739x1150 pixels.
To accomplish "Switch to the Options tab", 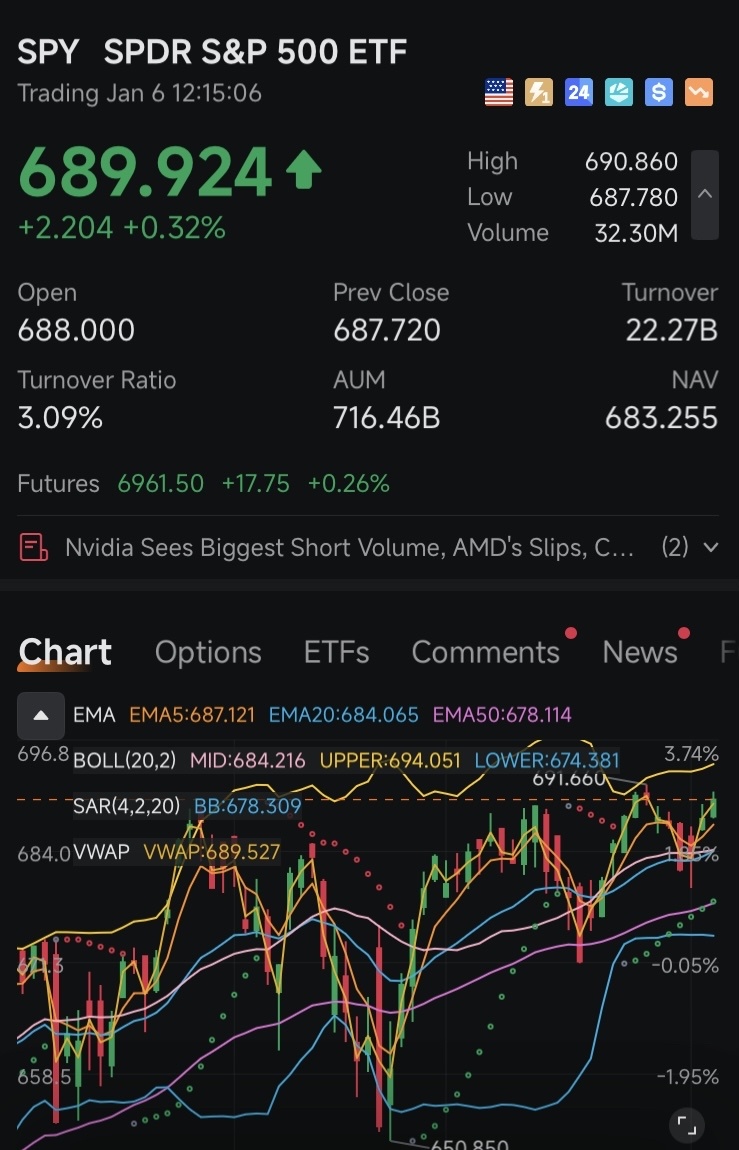I will (208, 652).
